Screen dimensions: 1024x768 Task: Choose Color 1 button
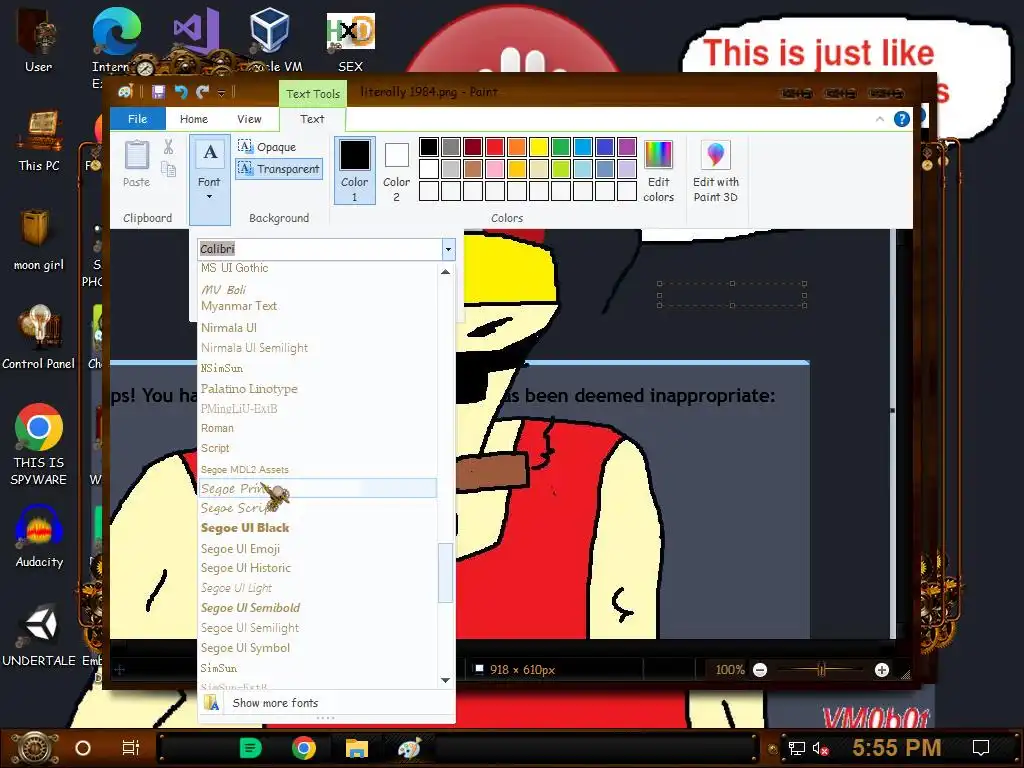click(355, 170)
